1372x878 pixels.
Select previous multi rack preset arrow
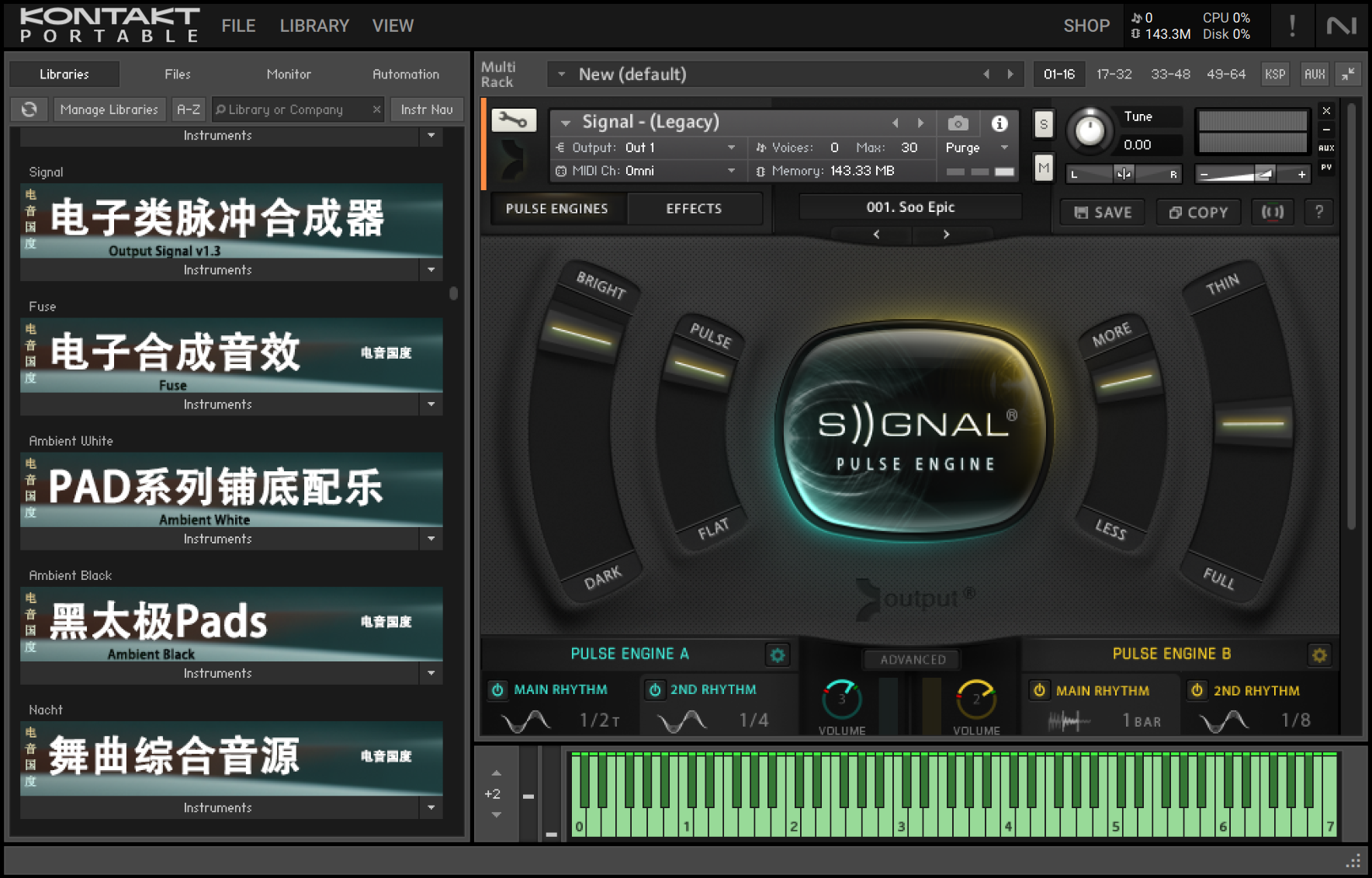click(x=986, y=74)
